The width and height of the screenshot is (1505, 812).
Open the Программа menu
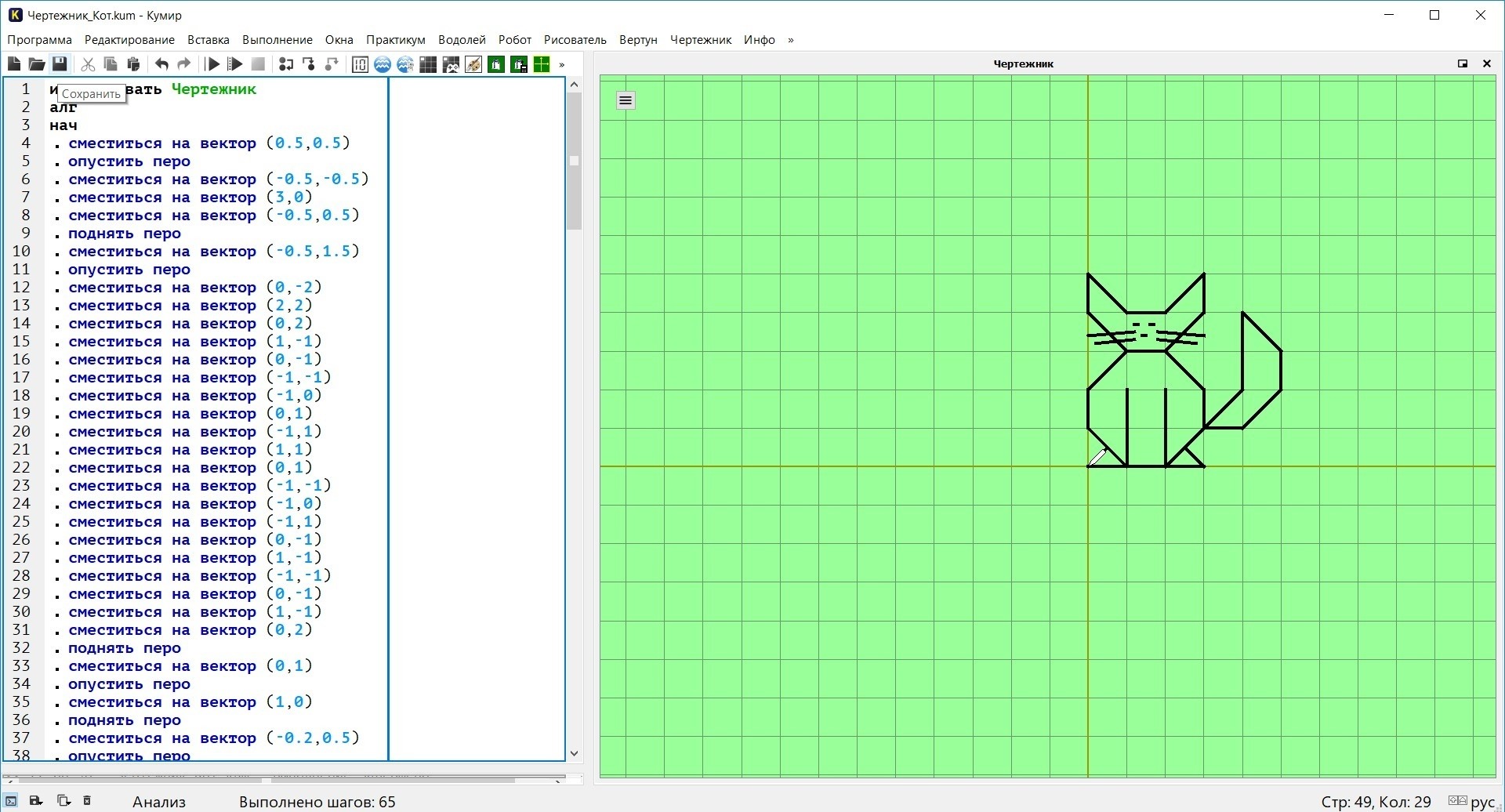40,40
